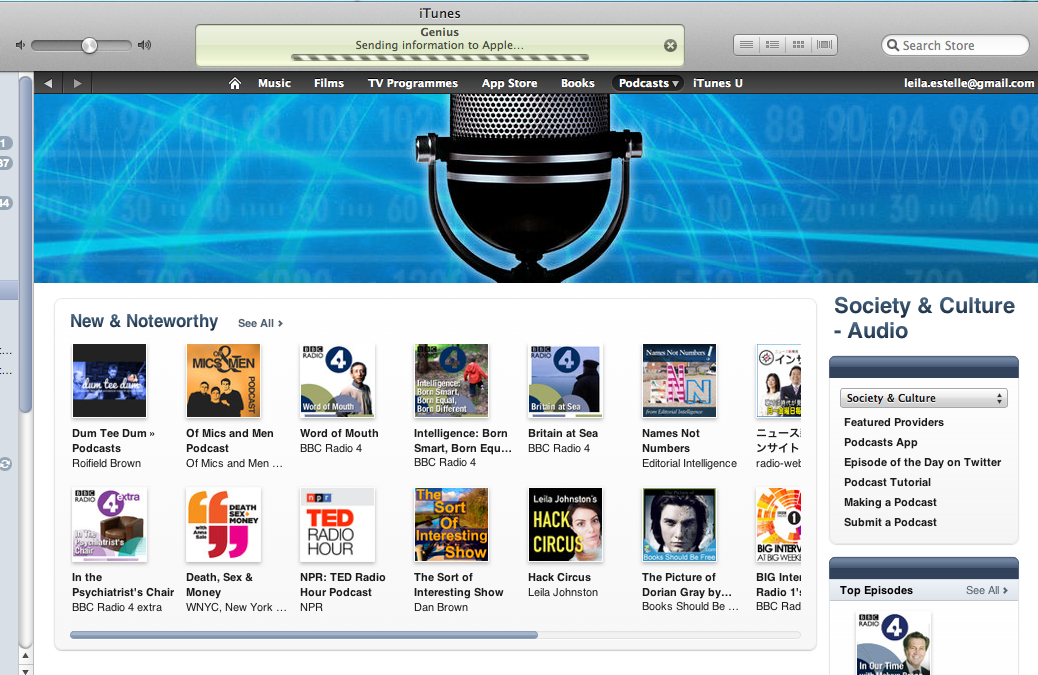Cancel Genius sending with the X icon

tap(670, 46)
